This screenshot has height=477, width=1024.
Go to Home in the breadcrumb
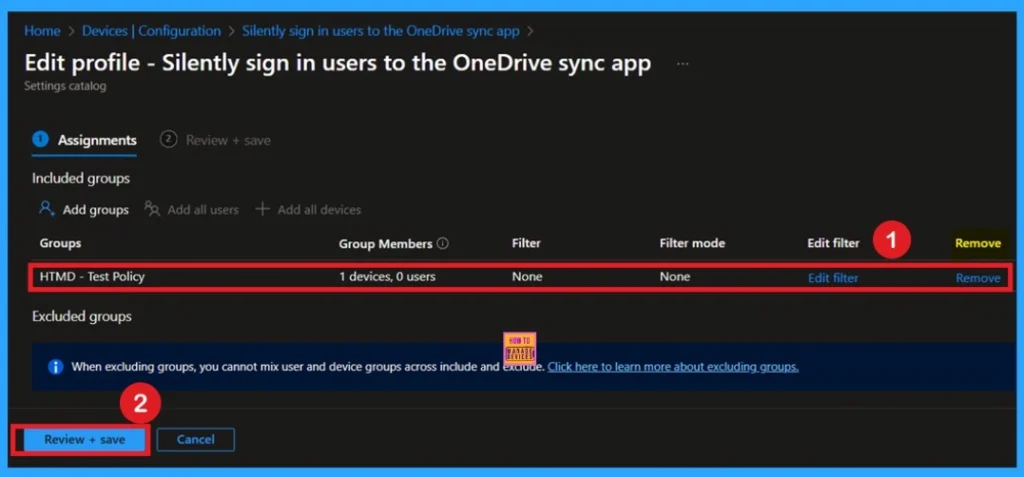[x=42, y=31]
